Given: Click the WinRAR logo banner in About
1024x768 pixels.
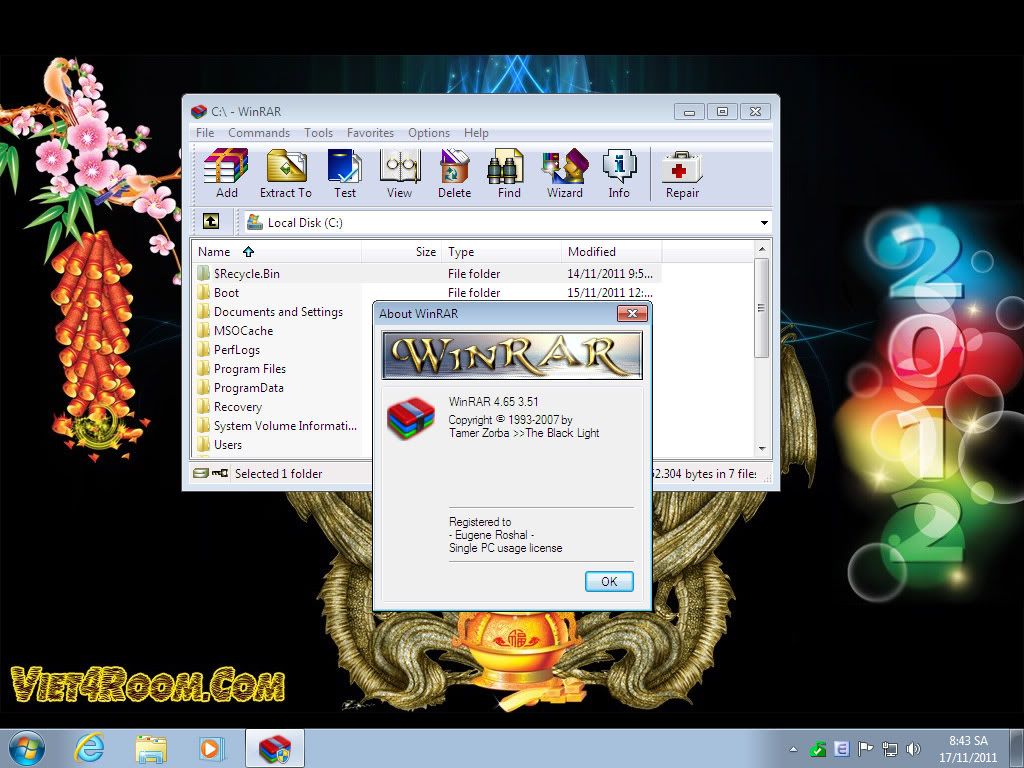Looking at the screenshot, I should (512, 355).
